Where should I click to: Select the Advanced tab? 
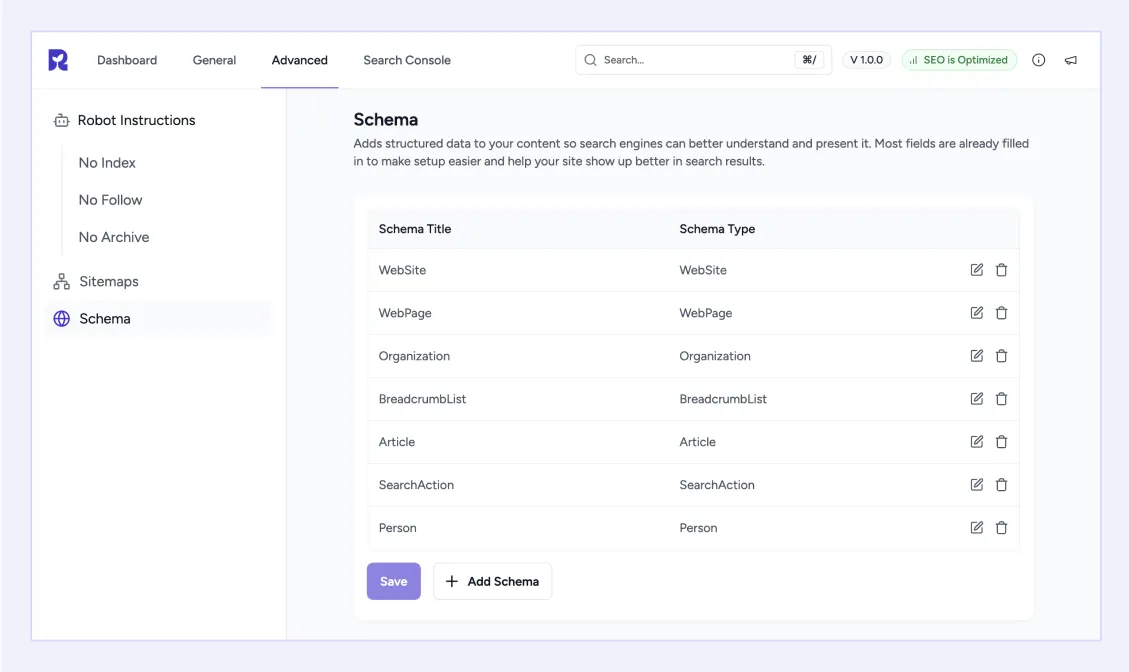click(300, 60)
